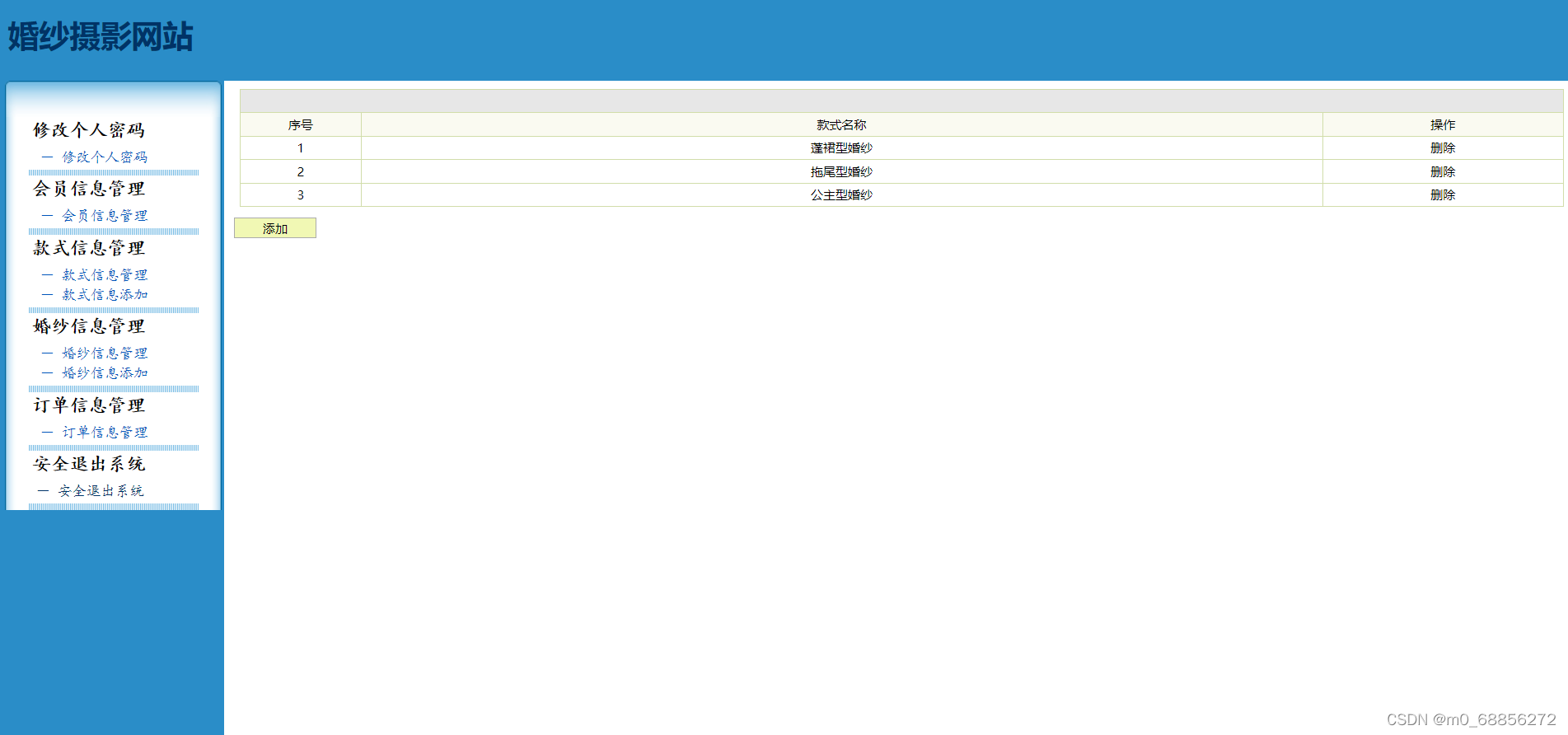1568x735 pixels.
Task: Open 修改个人密码 sidebar link
Action: 105,157
